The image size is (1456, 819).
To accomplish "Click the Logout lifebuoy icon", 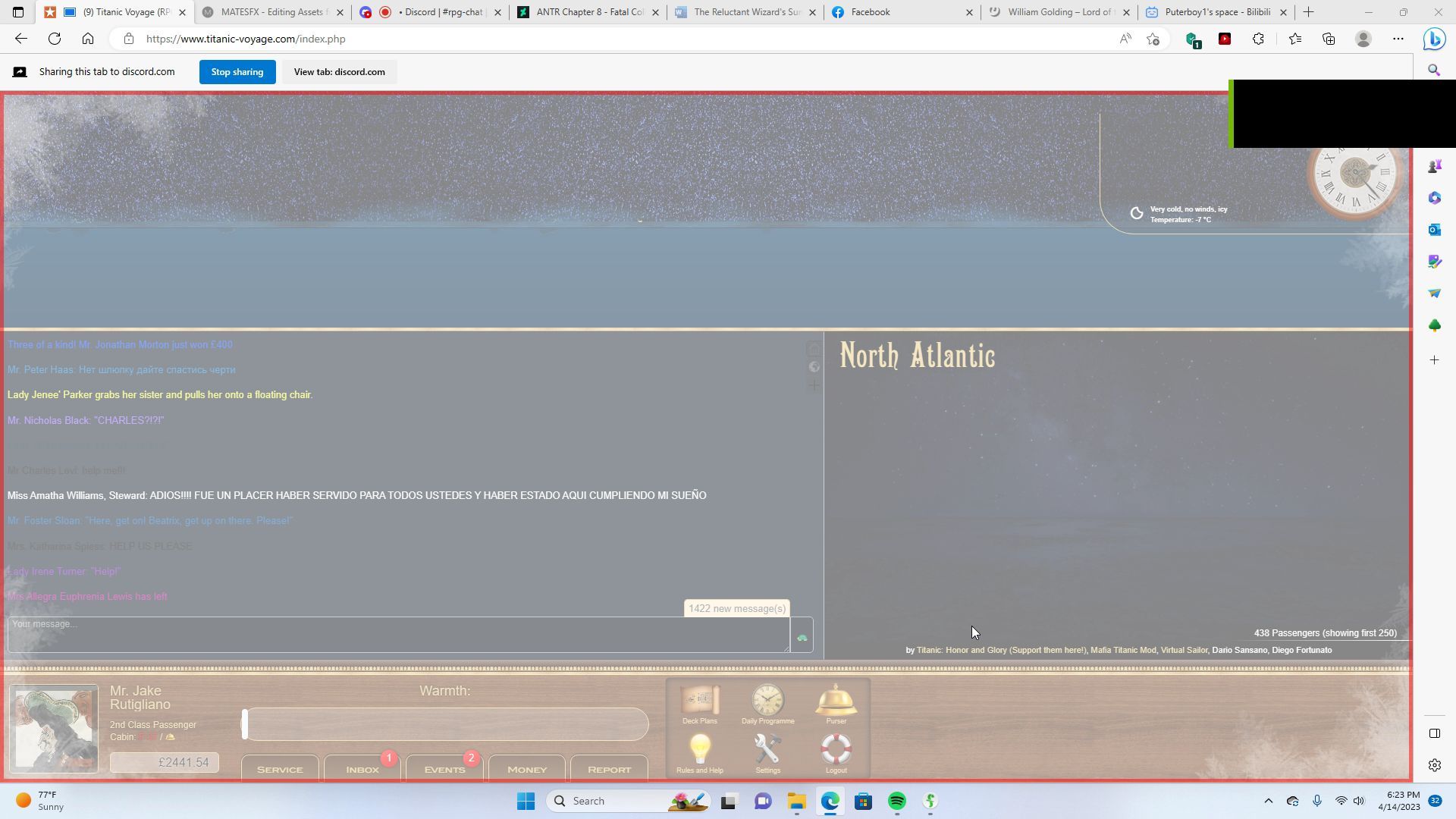I will click(836, 749).
